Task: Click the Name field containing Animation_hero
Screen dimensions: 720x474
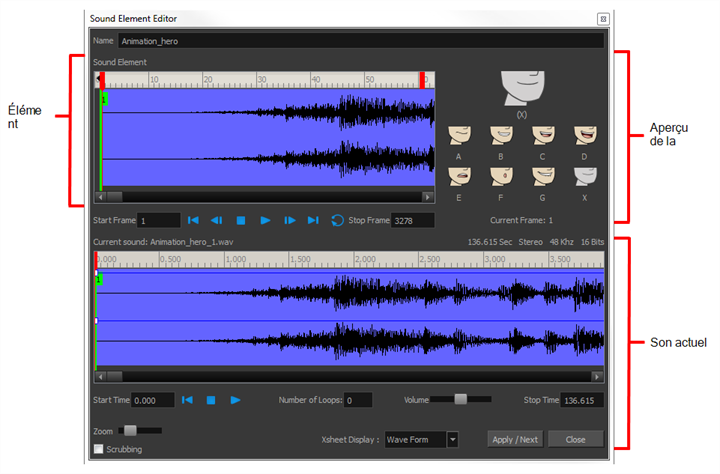Action: 360,41
